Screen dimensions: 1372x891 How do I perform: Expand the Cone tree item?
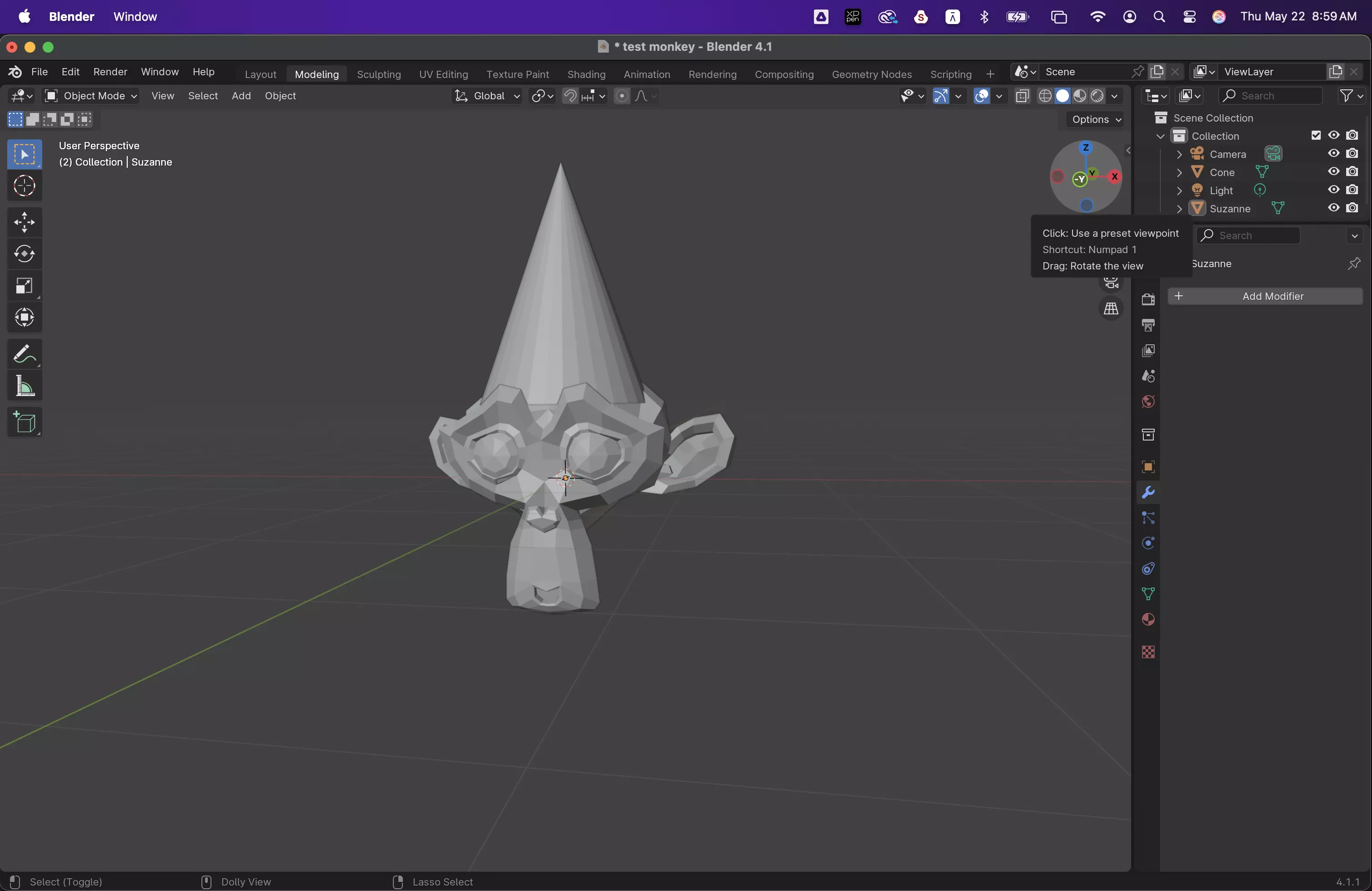point(1179,172)
